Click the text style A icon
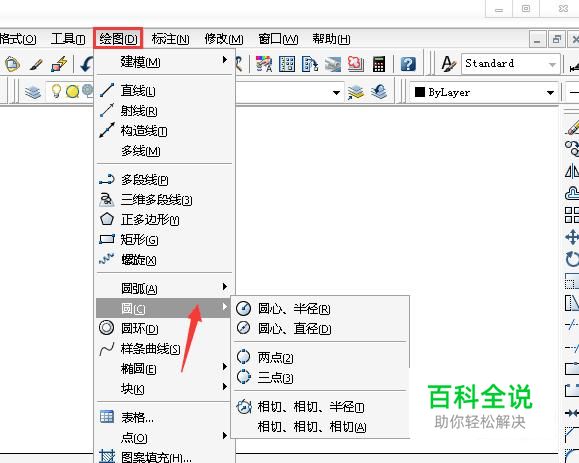This screenshot has width=579, height=463. click(x=449, y=64)
